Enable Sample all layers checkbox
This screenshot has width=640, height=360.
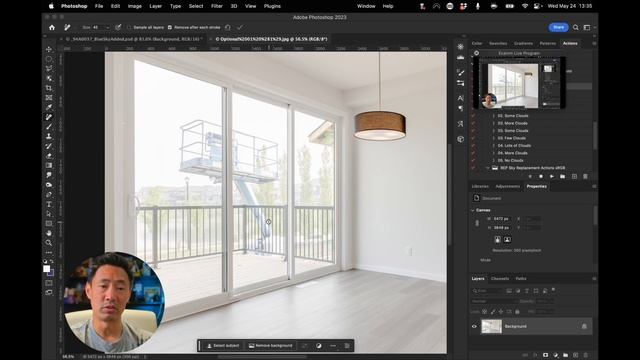[x=129, y=27]
